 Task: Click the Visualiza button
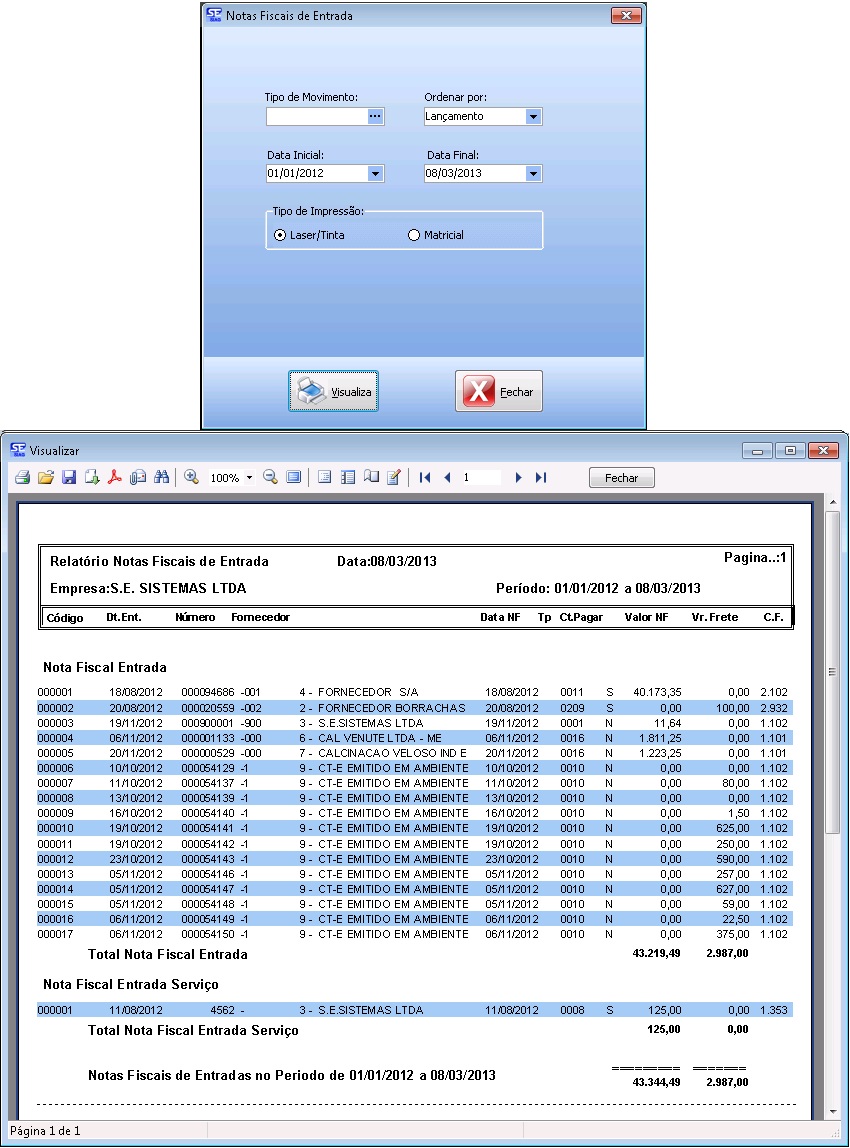pyautogui.click(x=334, y=391)
